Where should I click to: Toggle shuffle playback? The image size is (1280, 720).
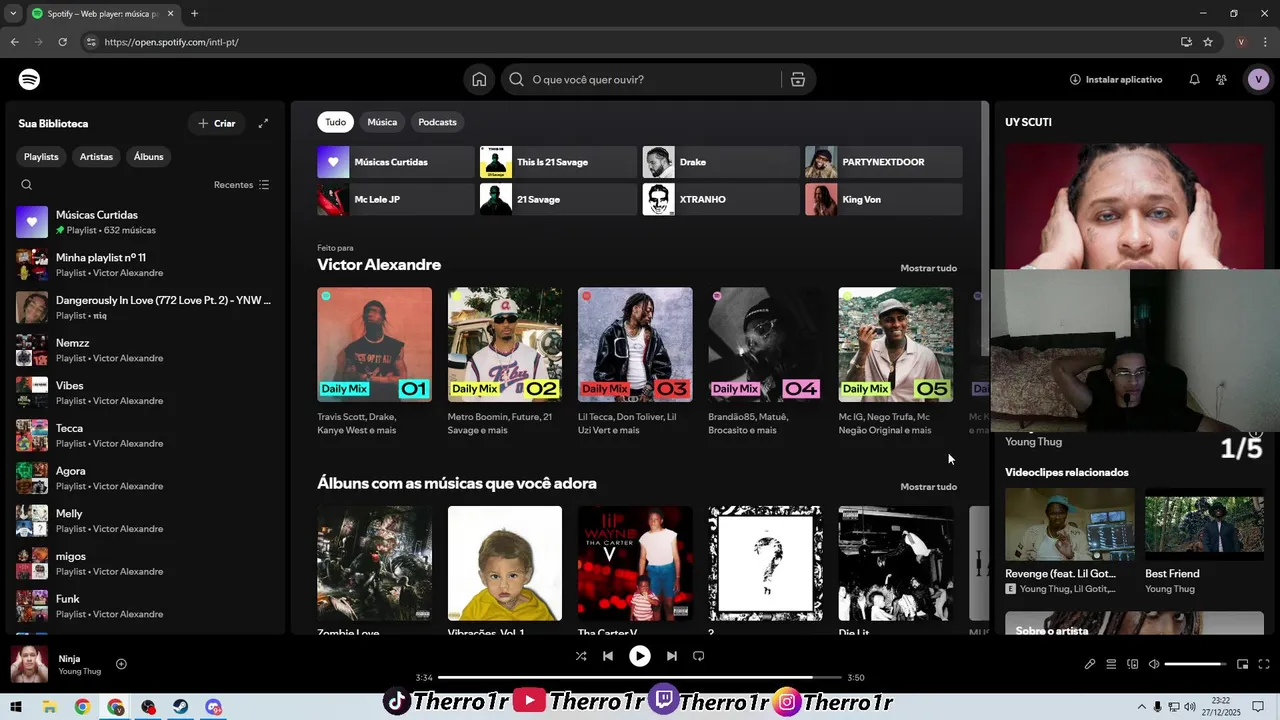(581, 656)
